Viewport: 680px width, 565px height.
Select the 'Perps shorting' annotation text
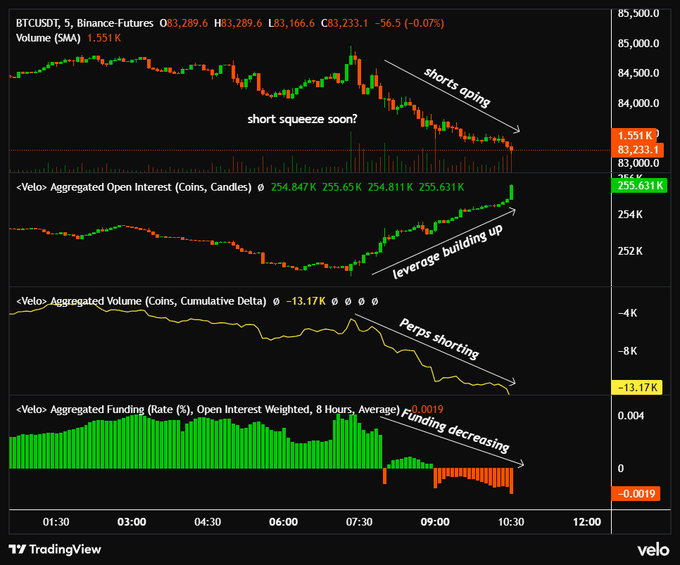pos(439,339)
